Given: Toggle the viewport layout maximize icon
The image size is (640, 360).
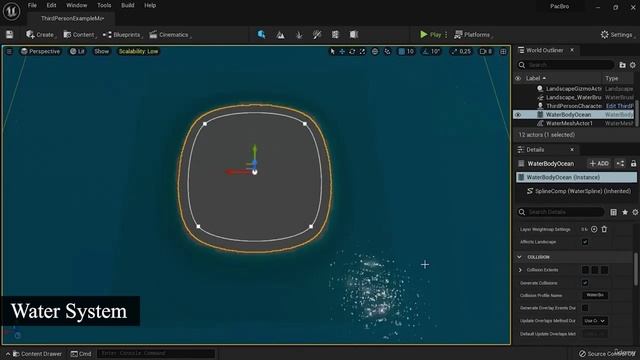Looking at the screenshot, I should [503, 51].
